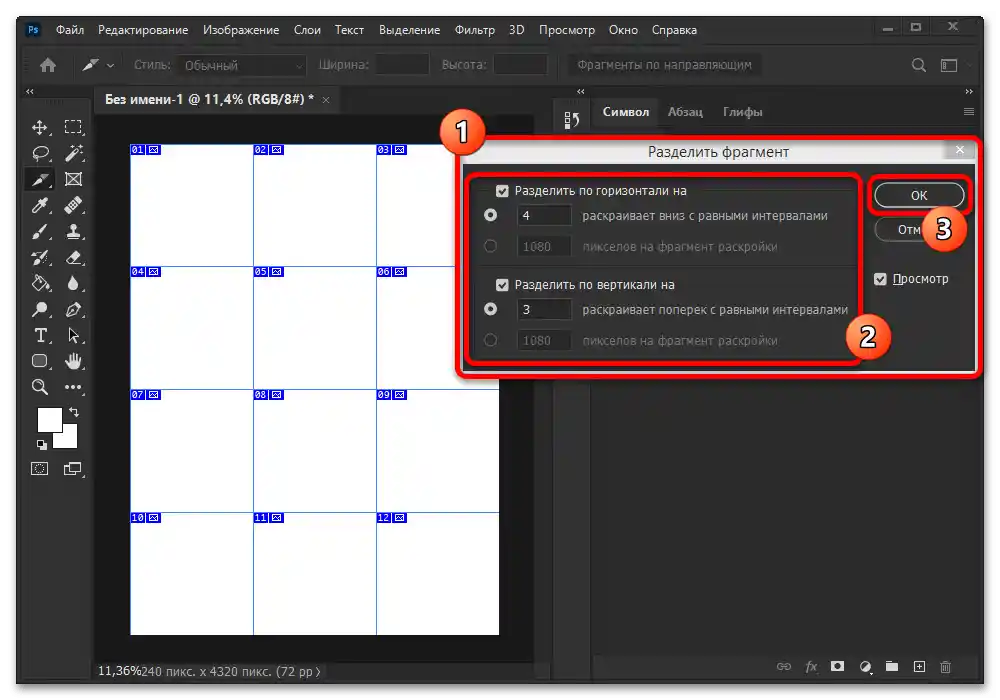
Task: Select the Lasso tool
Action: [40, 154]
